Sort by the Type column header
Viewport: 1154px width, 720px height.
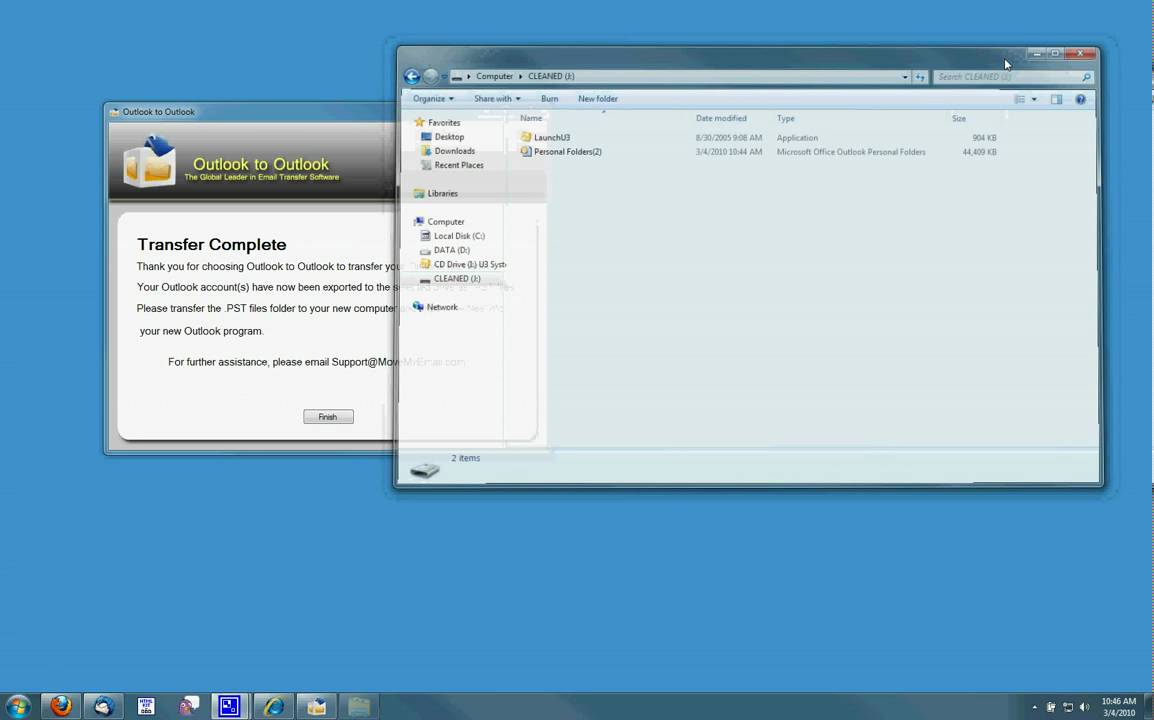pos(785,118)
